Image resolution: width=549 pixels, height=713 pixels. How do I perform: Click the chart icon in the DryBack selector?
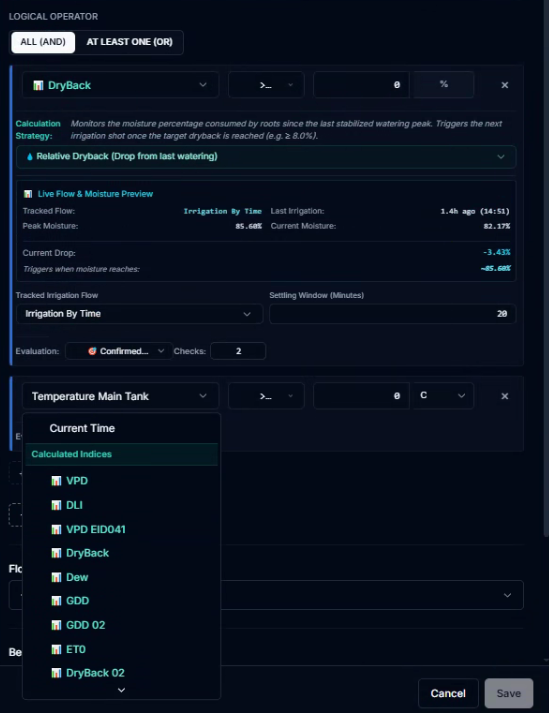[38, 85]
